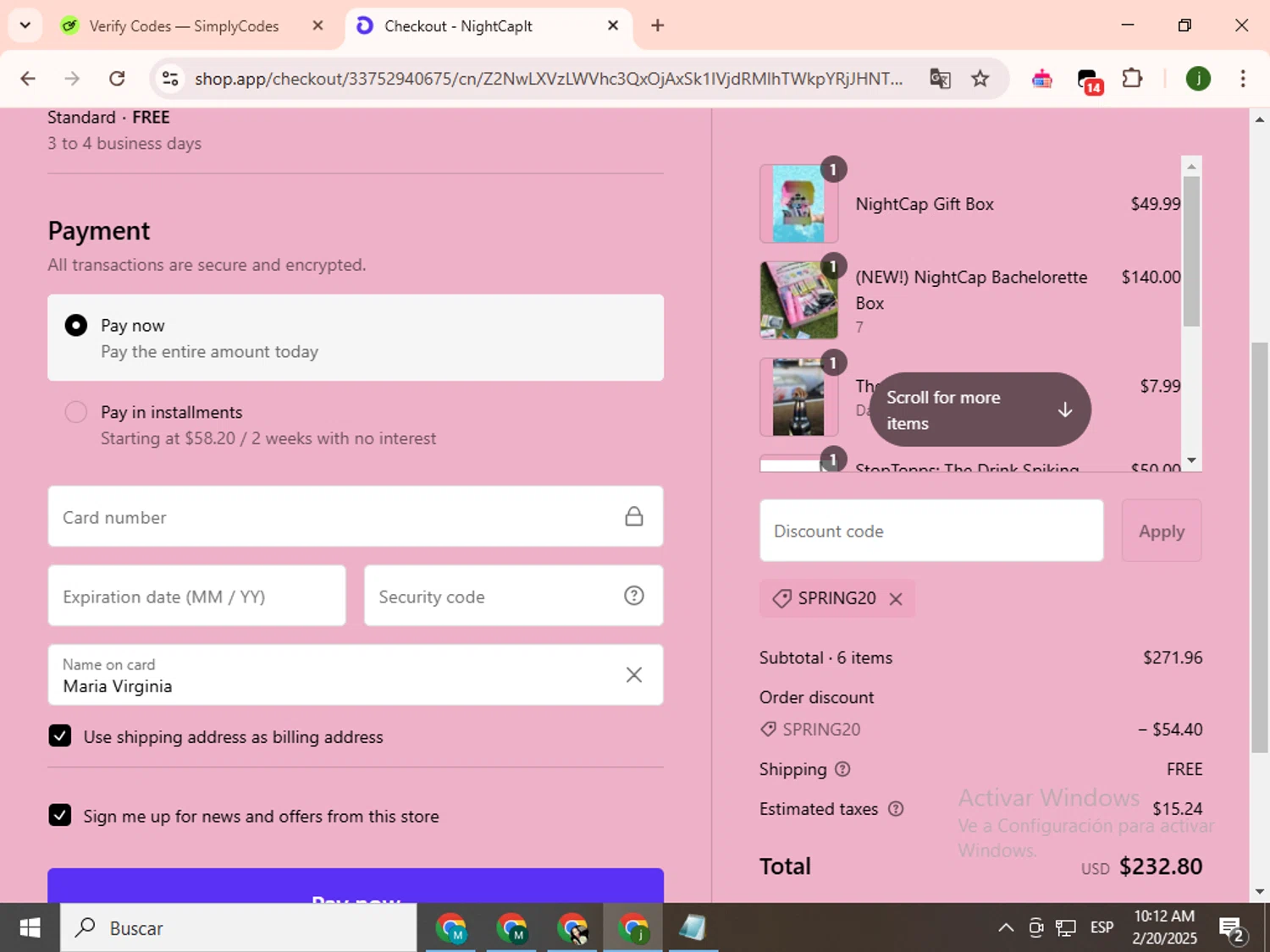Open Chrome three-dot menu
The width and height of the screenshot is (1270, 952).
tap(1242, 79)
